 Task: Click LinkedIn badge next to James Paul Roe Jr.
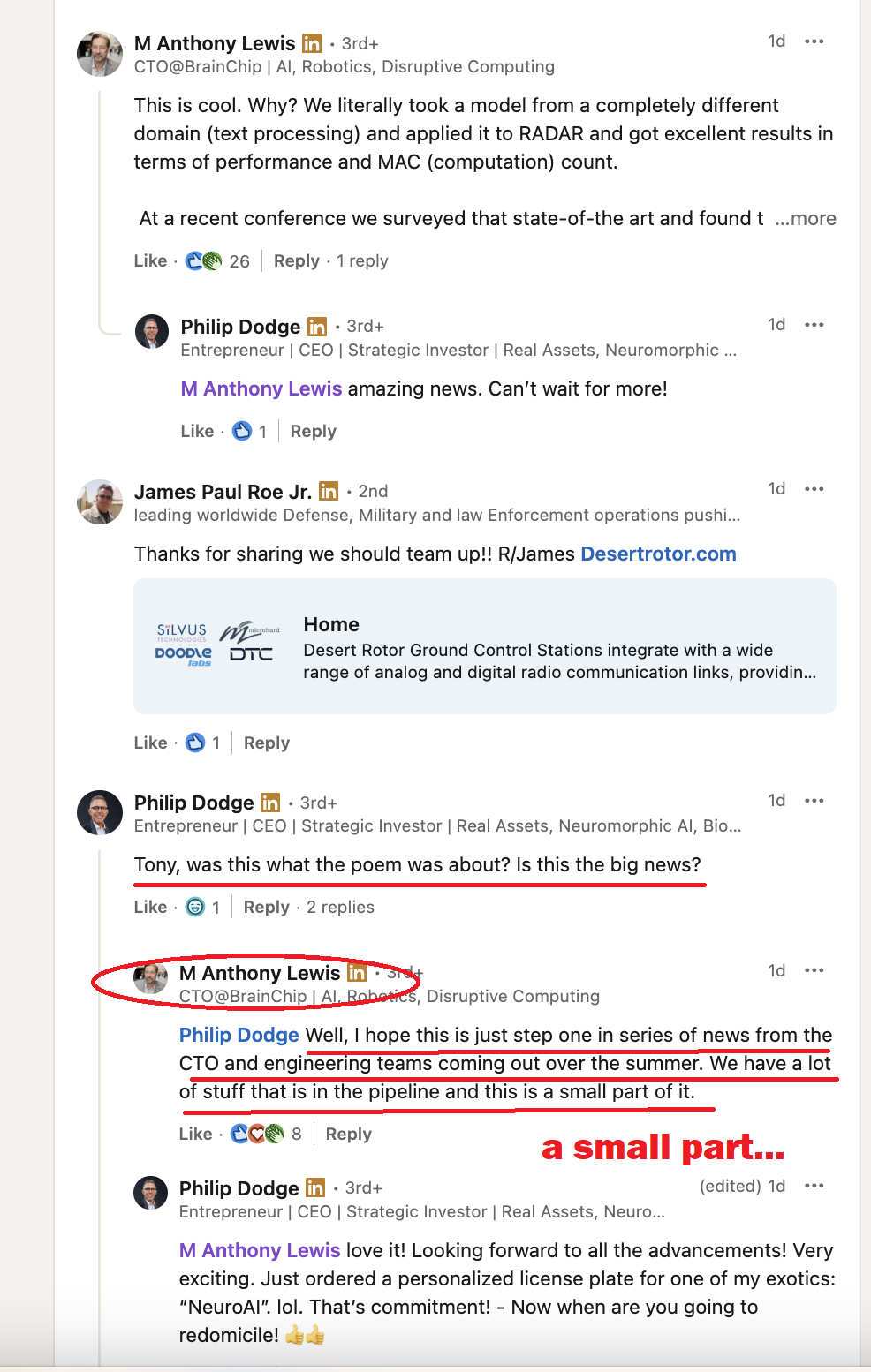point(329,491)
